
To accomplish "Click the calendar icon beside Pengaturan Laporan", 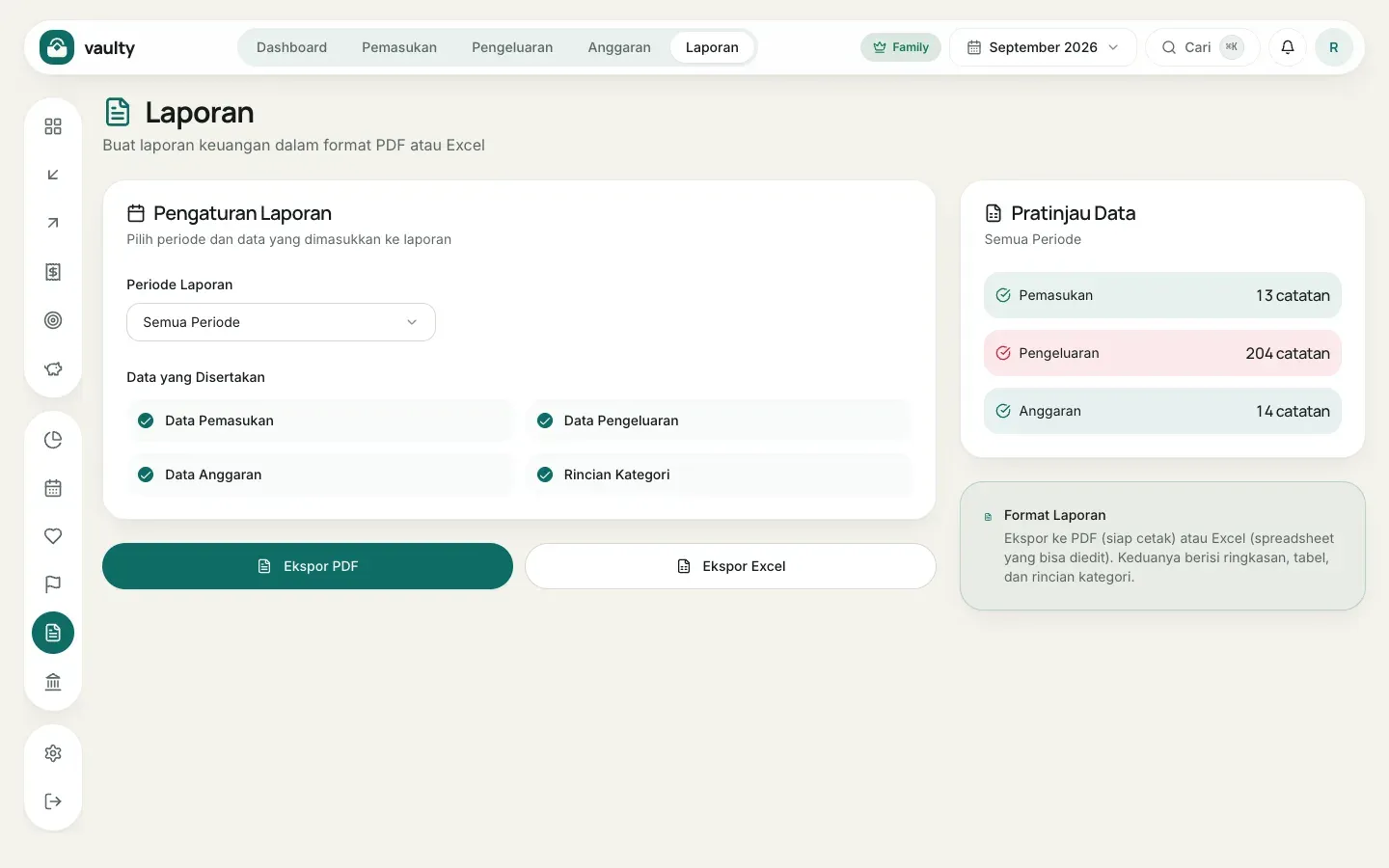I will point(136,213).
